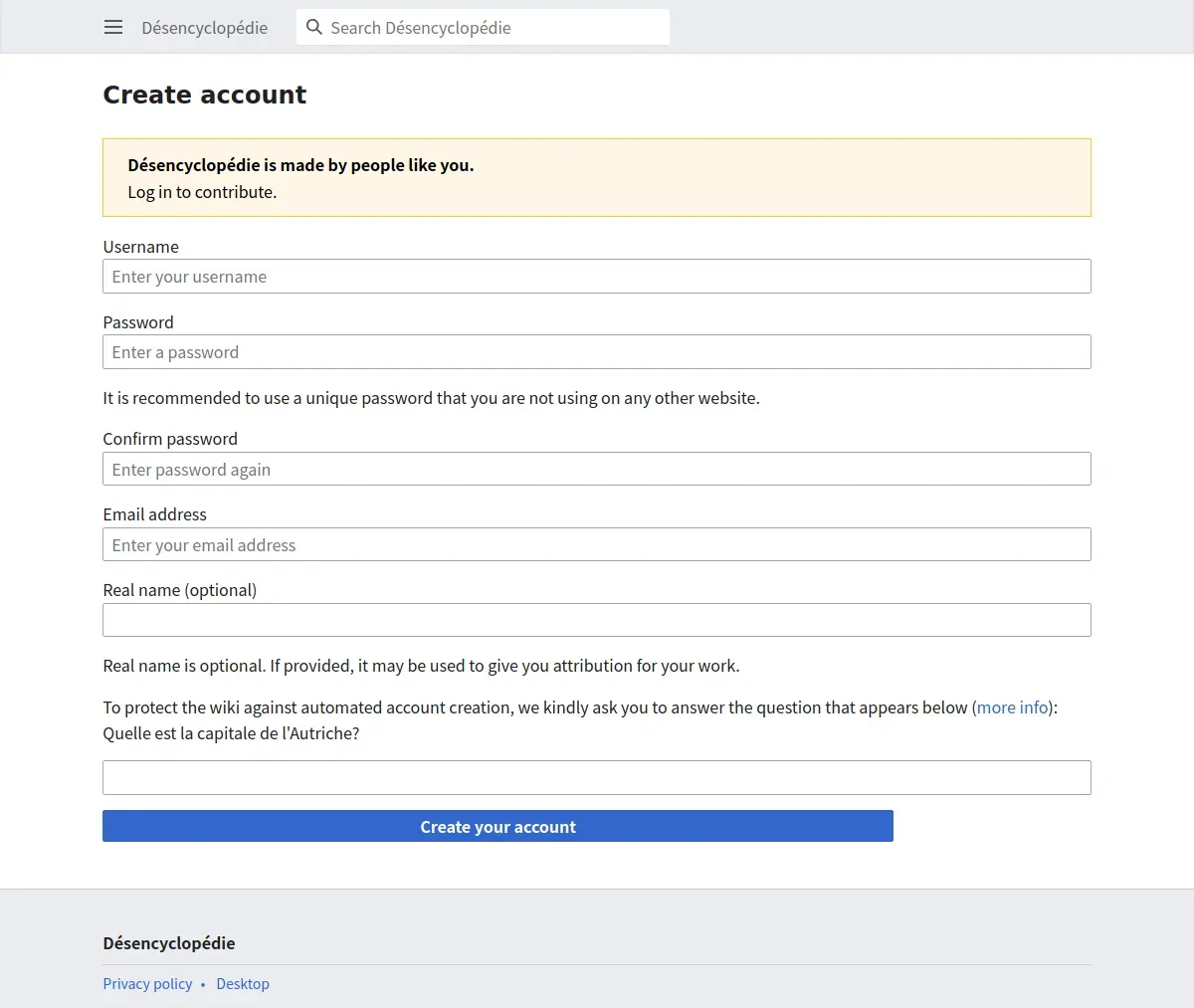This screenshot has height=1008, width=1194.
Task: Select the Real name optional field
Action: [x=596, y=620]
